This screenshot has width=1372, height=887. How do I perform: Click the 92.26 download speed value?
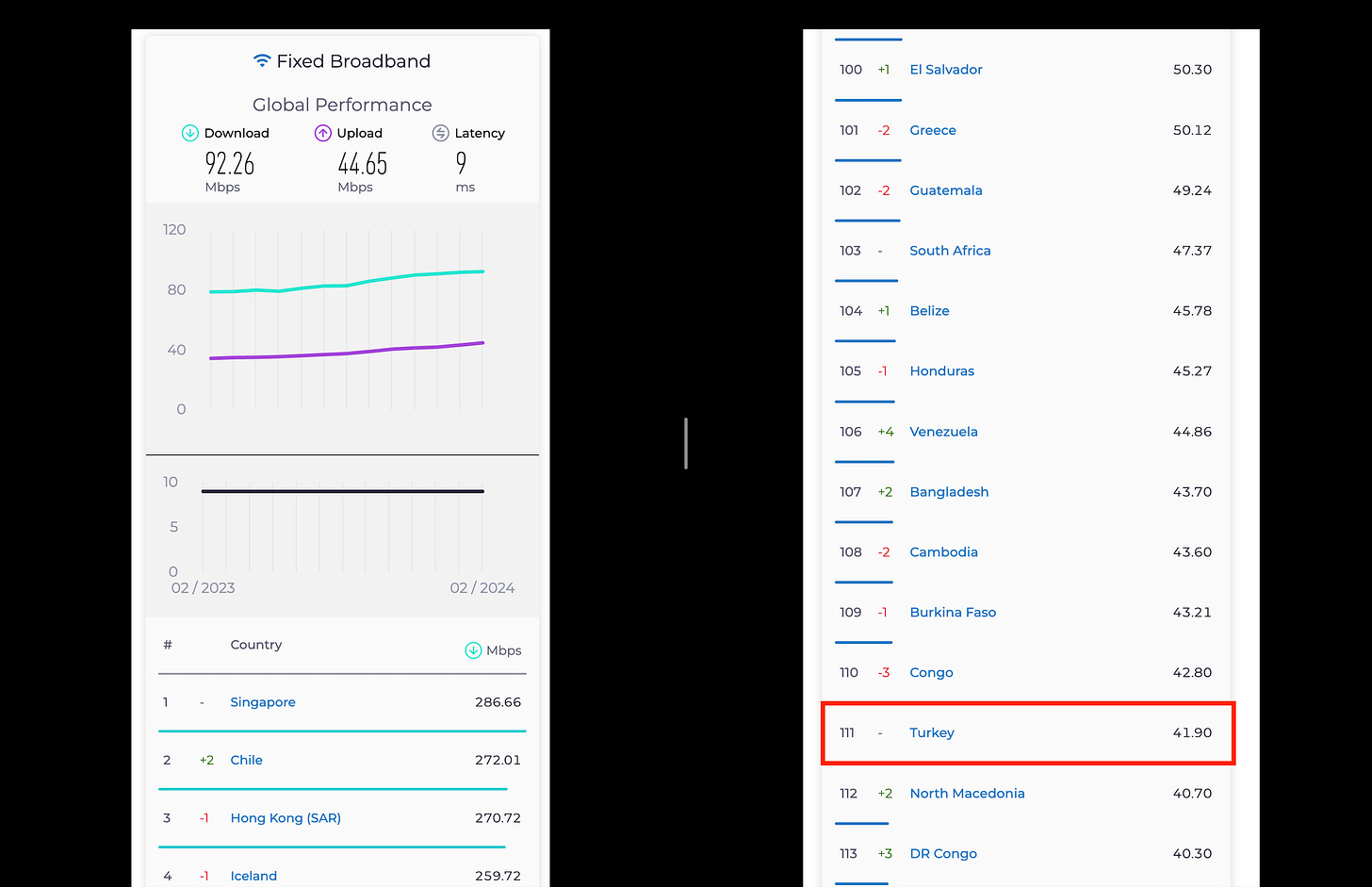(x=230, y=164)
